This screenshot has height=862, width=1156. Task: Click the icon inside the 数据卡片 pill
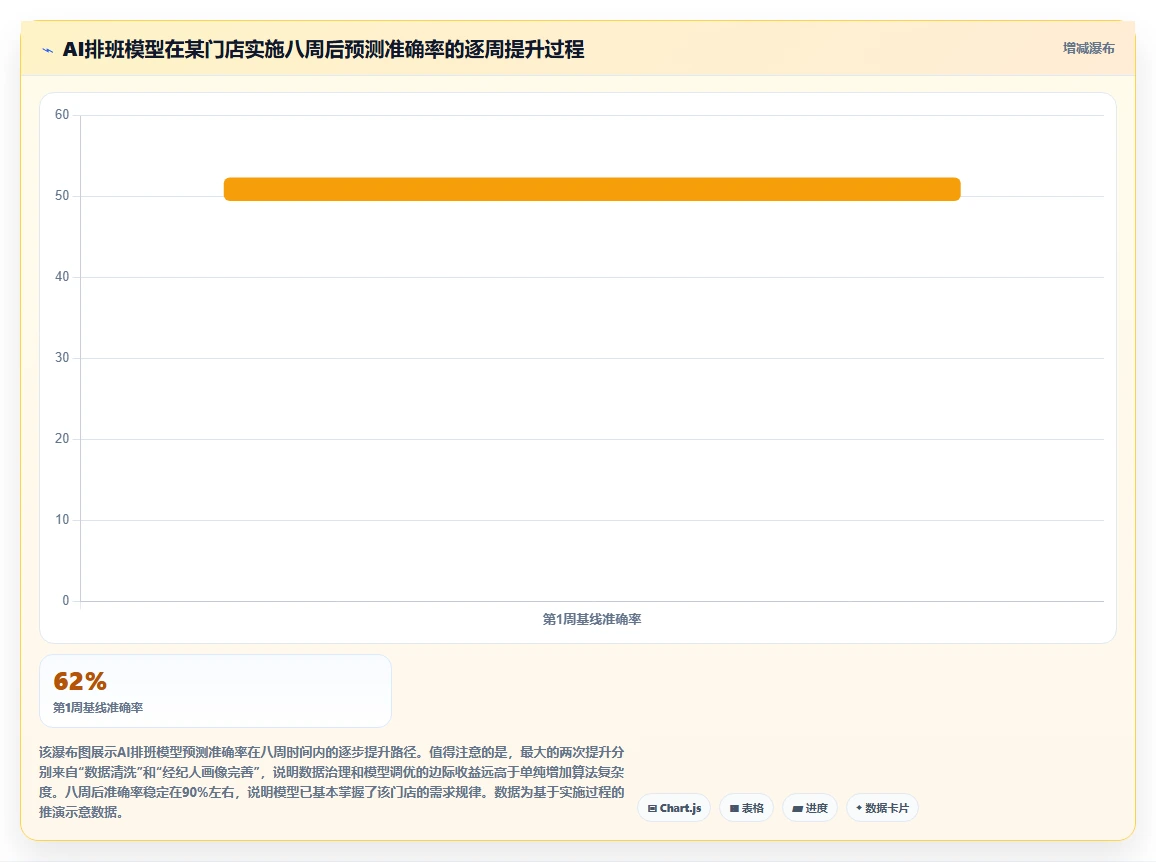[x=859, y=807]
